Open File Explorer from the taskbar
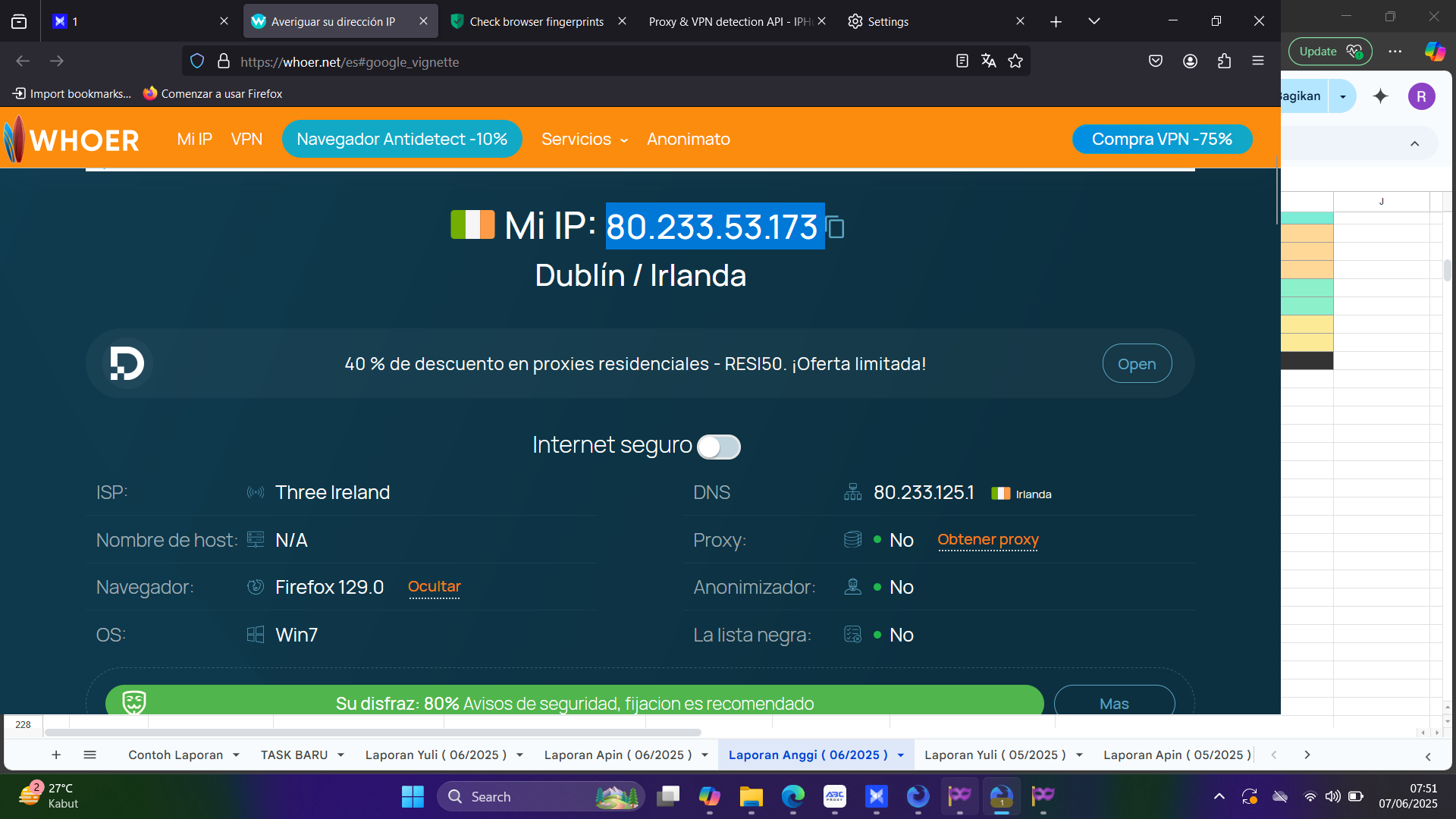This screenshot has width=1456, height=819. 751,796
